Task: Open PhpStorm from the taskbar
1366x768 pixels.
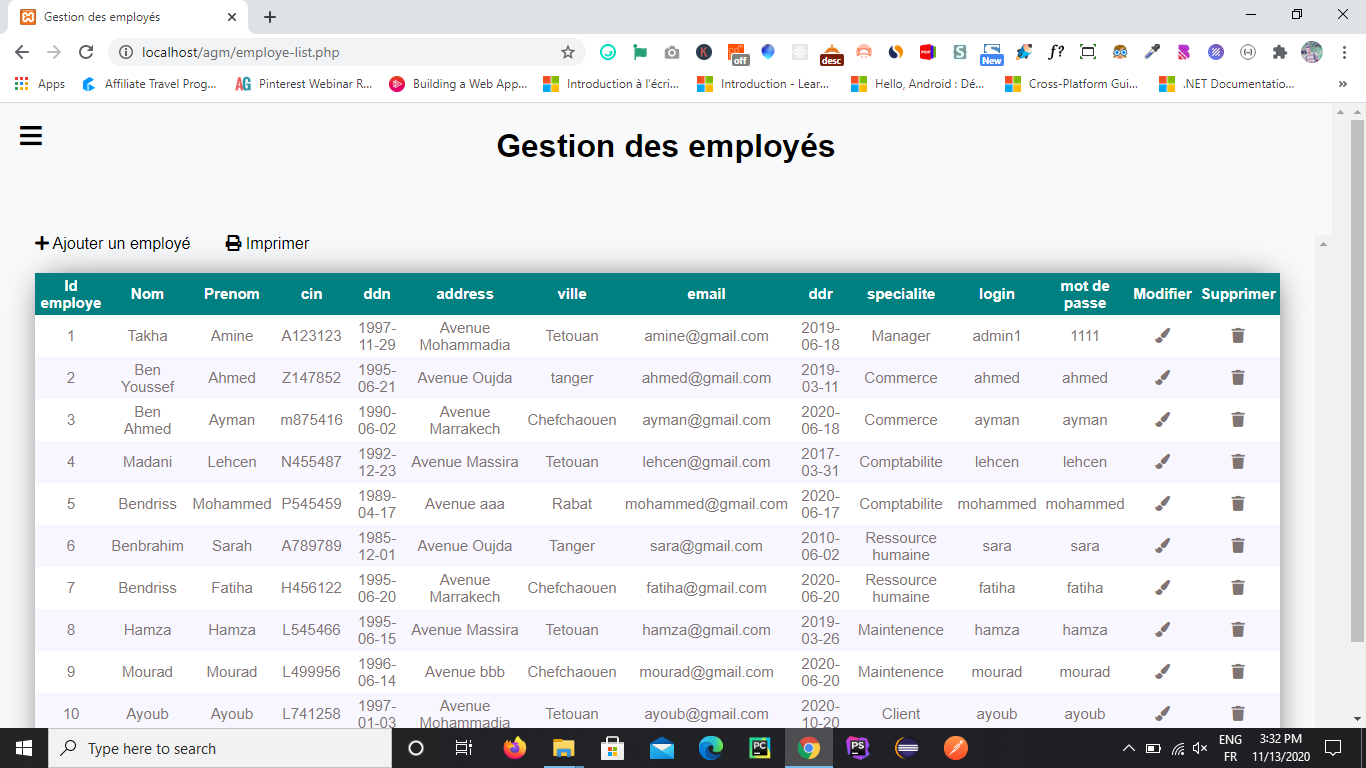Action: pos(857,748)
